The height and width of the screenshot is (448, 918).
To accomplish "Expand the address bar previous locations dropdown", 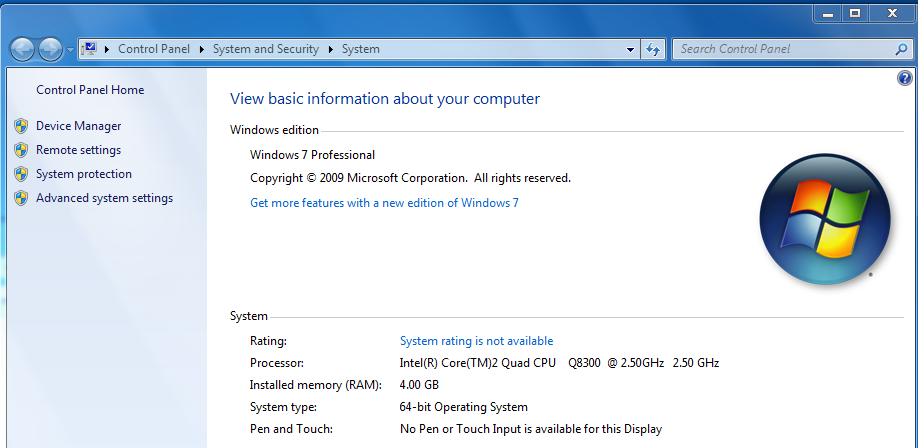I will tap(630, 49).
